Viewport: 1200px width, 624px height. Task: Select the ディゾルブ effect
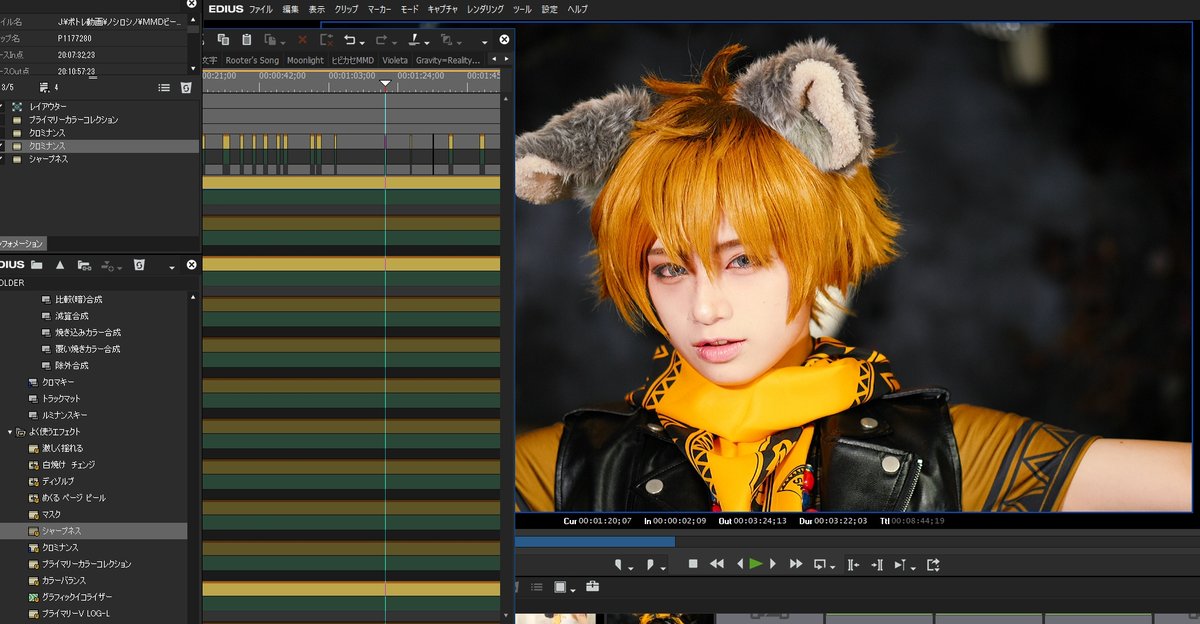pyautogui.click(x=58, y=481)
